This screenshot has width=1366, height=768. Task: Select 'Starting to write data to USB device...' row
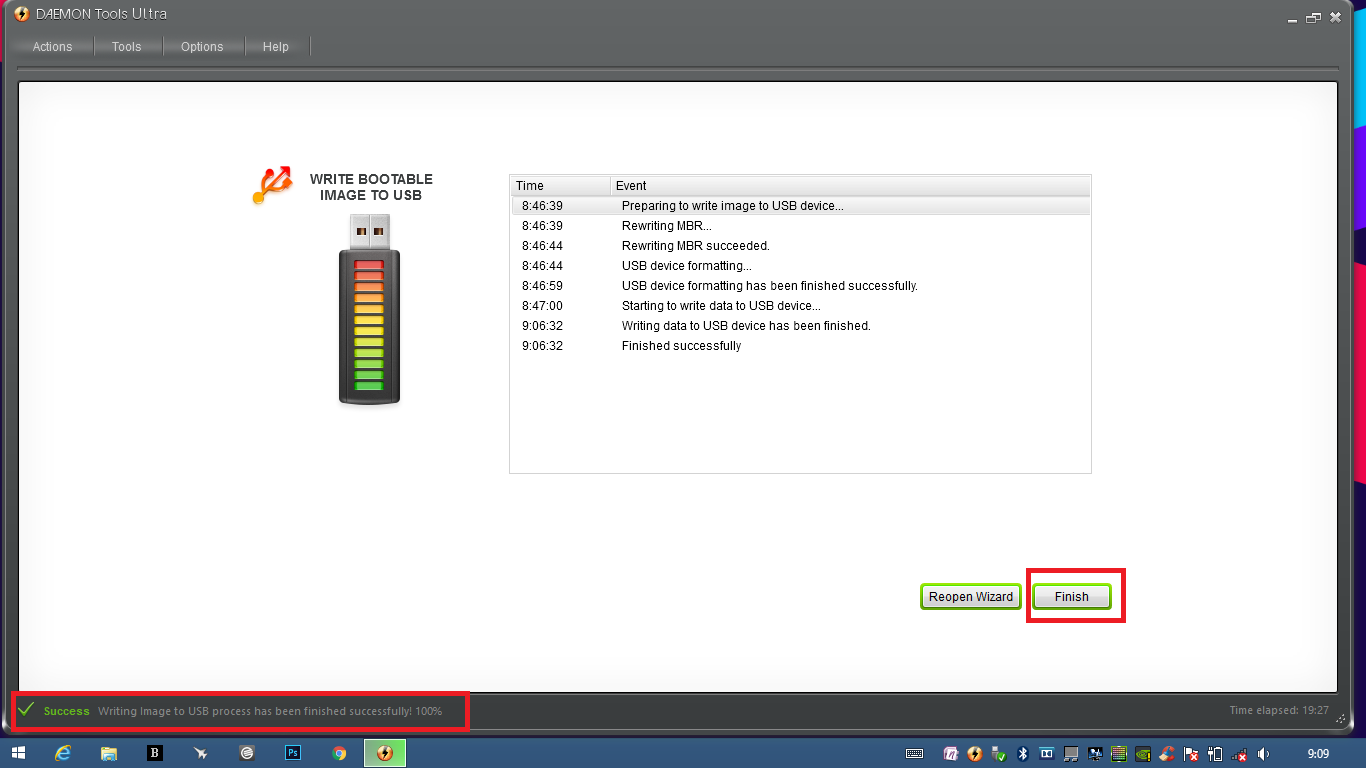pyautogui.click(x=801, y=306)
